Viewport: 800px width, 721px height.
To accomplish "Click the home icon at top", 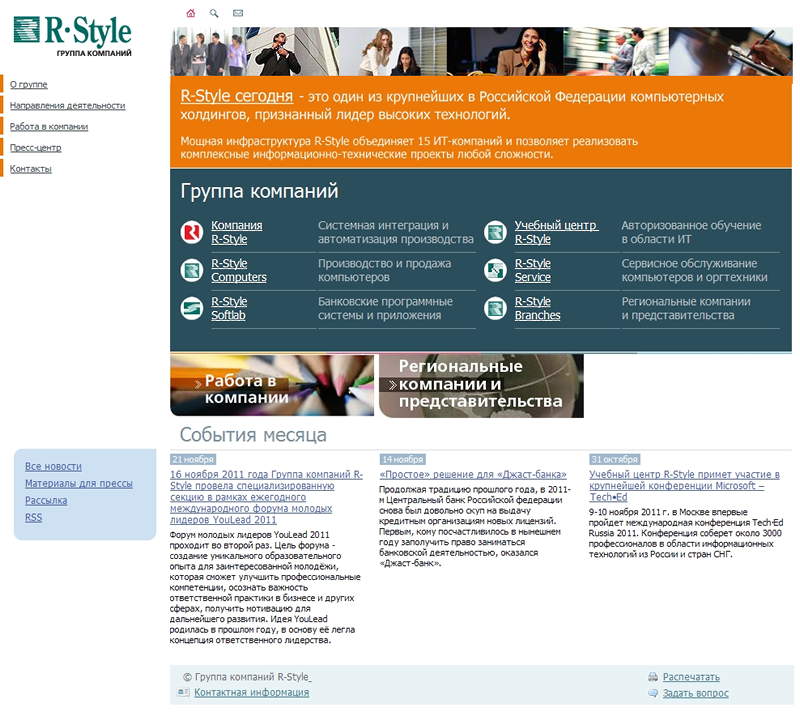I will coord(191,13).
